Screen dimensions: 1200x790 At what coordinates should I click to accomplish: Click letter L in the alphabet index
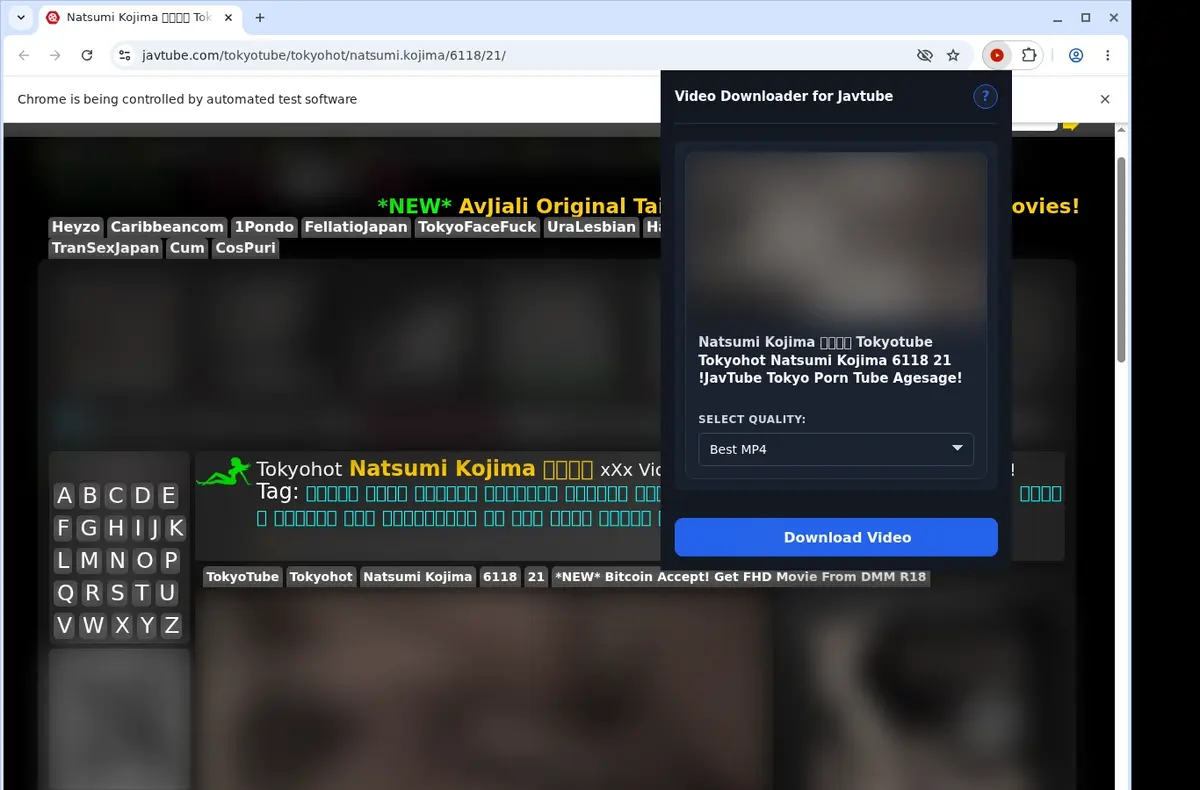[x=64, y=560]
